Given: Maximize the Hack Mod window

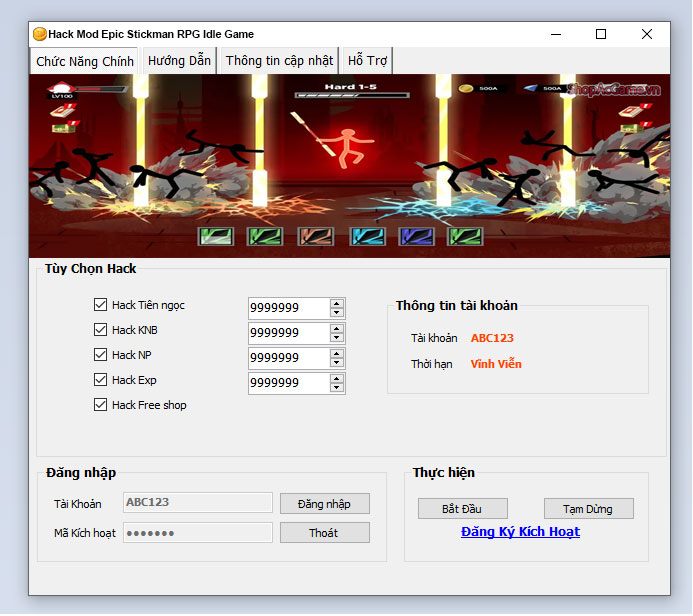Looking at the screenshot, I should (601, 34).
